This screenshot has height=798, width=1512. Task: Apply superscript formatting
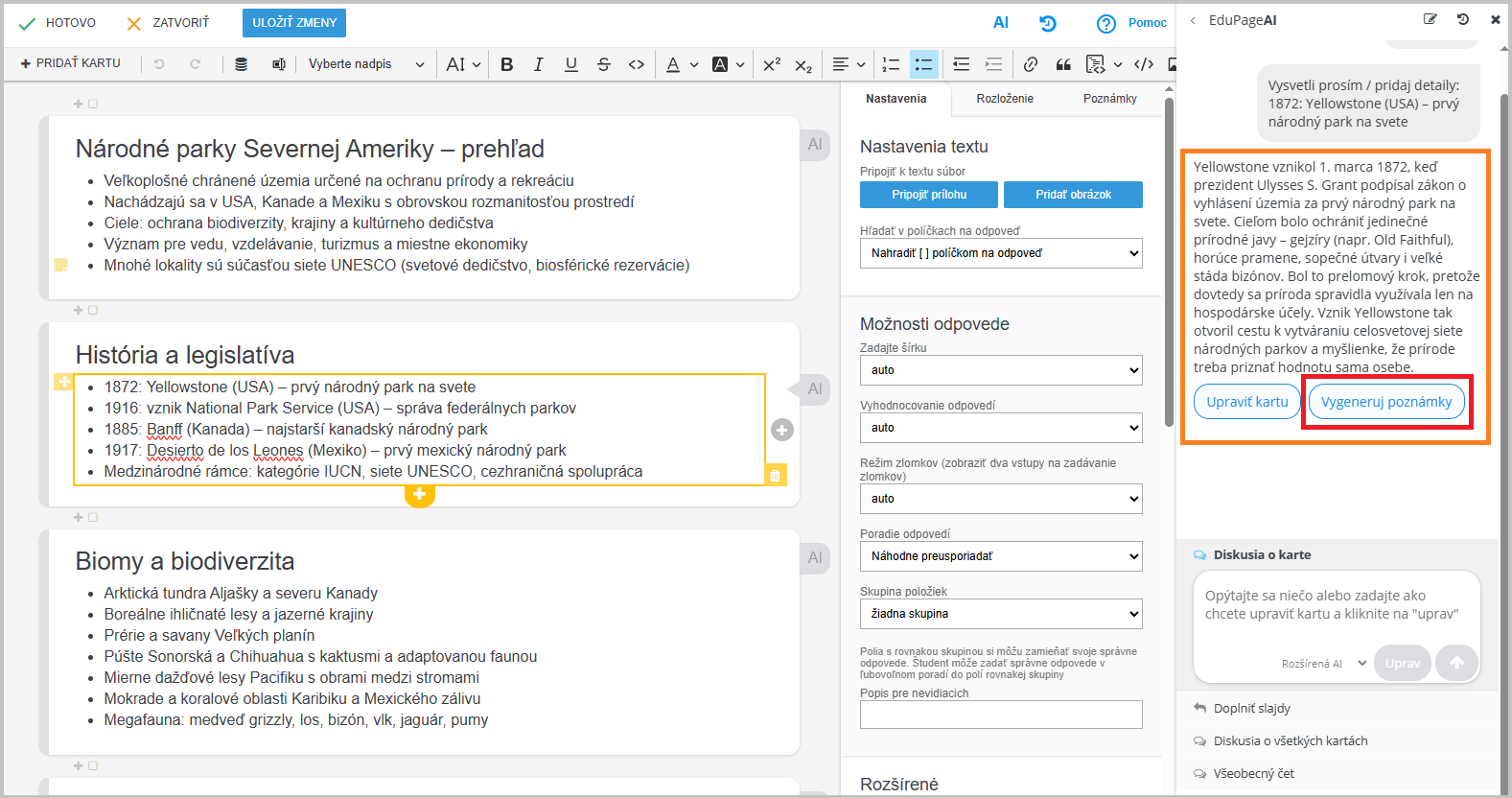click(x=771, y=64)
